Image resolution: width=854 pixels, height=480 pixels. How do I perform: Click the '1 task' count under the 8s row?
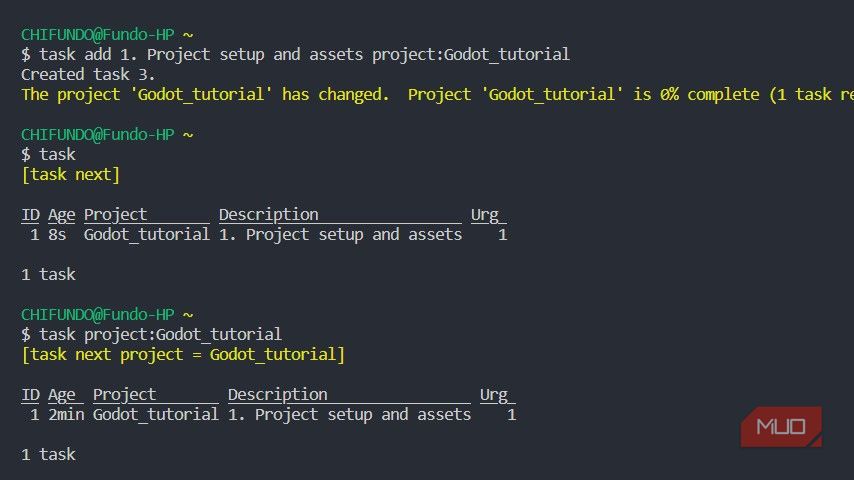tap(48, 274)
